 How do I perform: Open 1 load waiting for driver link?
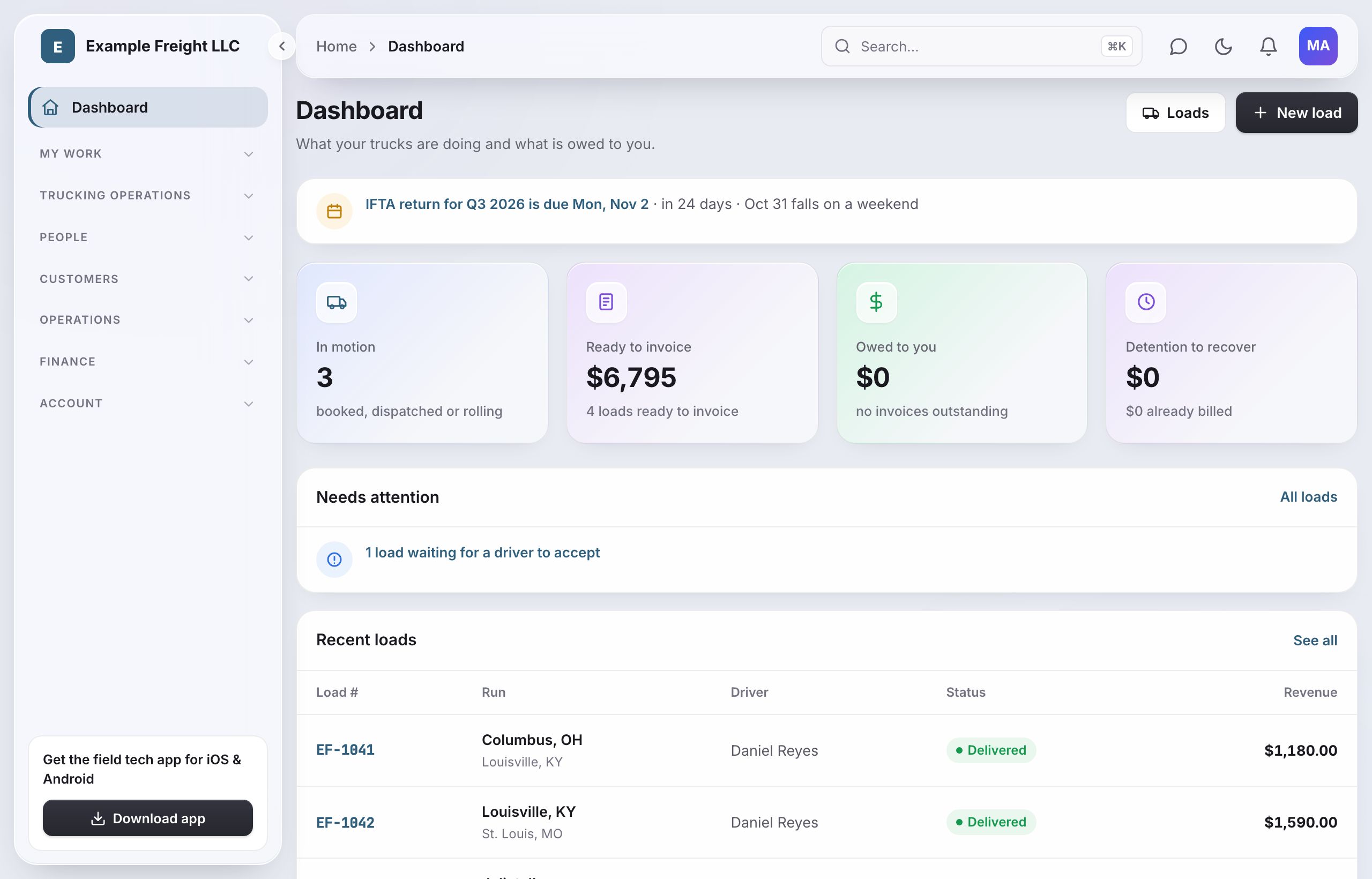pyautogui.click(x=482, y=552)
